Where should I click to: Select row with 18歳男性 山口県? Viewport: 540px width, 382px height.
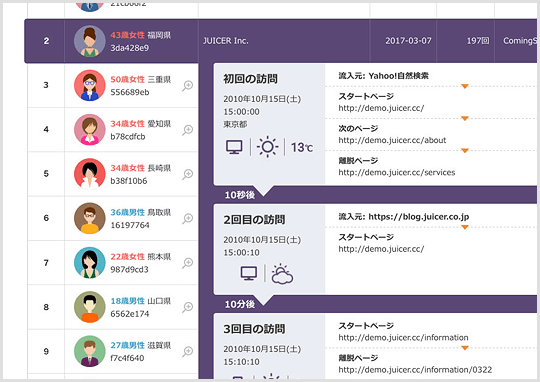tap(113, 307)
